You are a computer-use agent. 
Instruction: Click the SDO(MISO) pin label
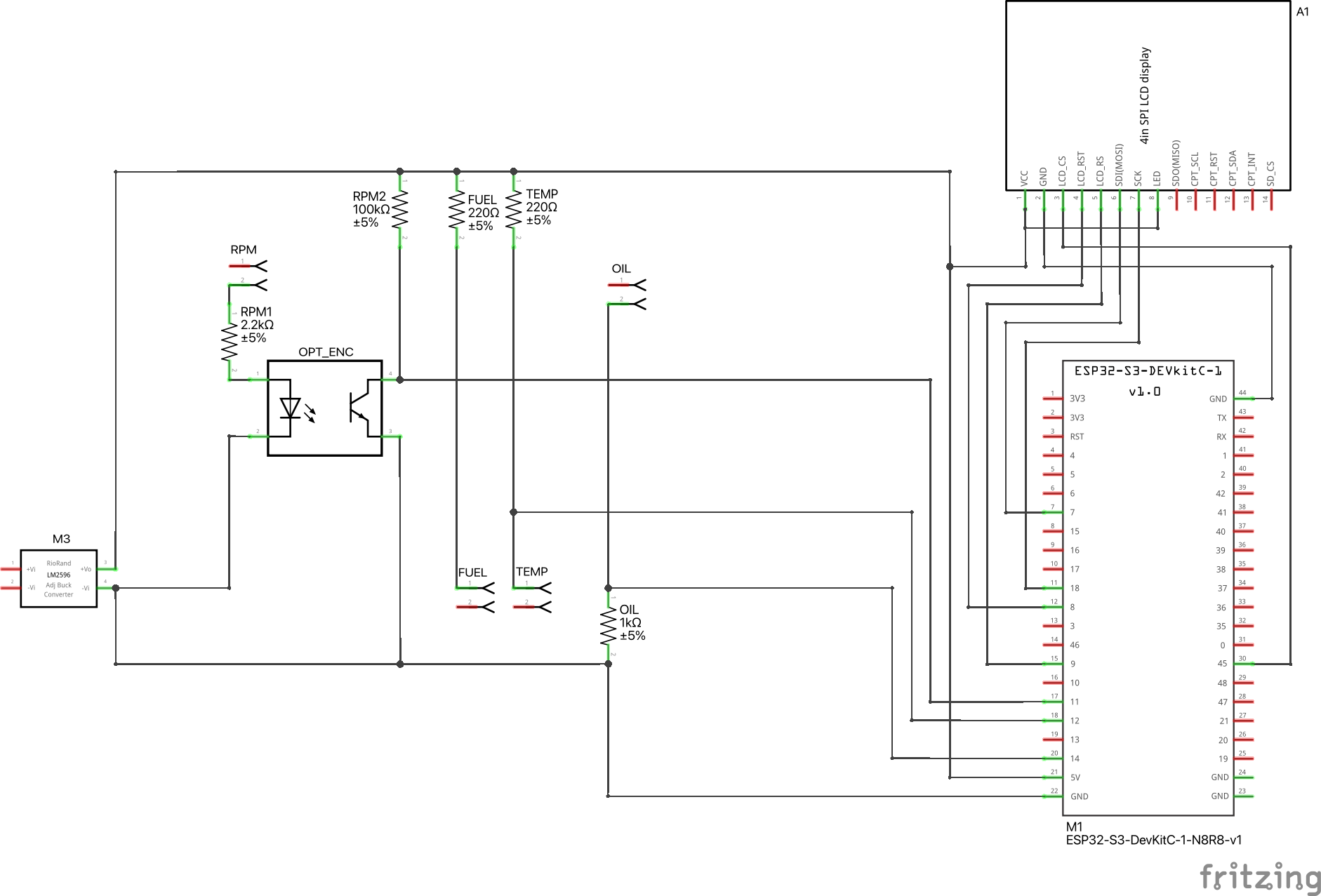[1176, 163]
